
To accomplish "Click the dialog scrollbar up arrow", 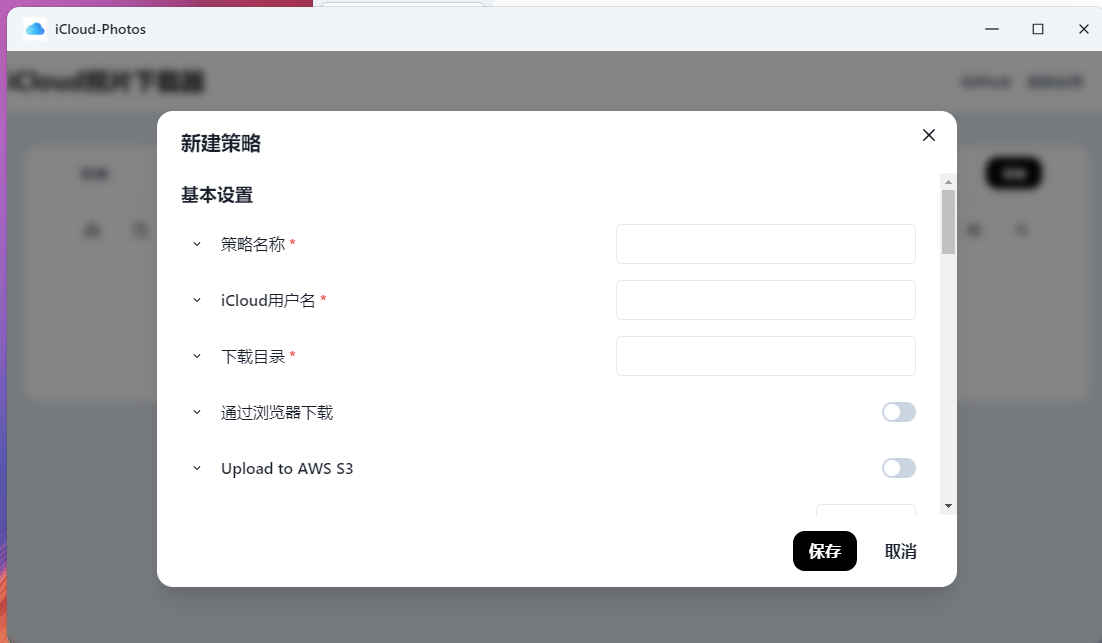I will tap(948, 182).
